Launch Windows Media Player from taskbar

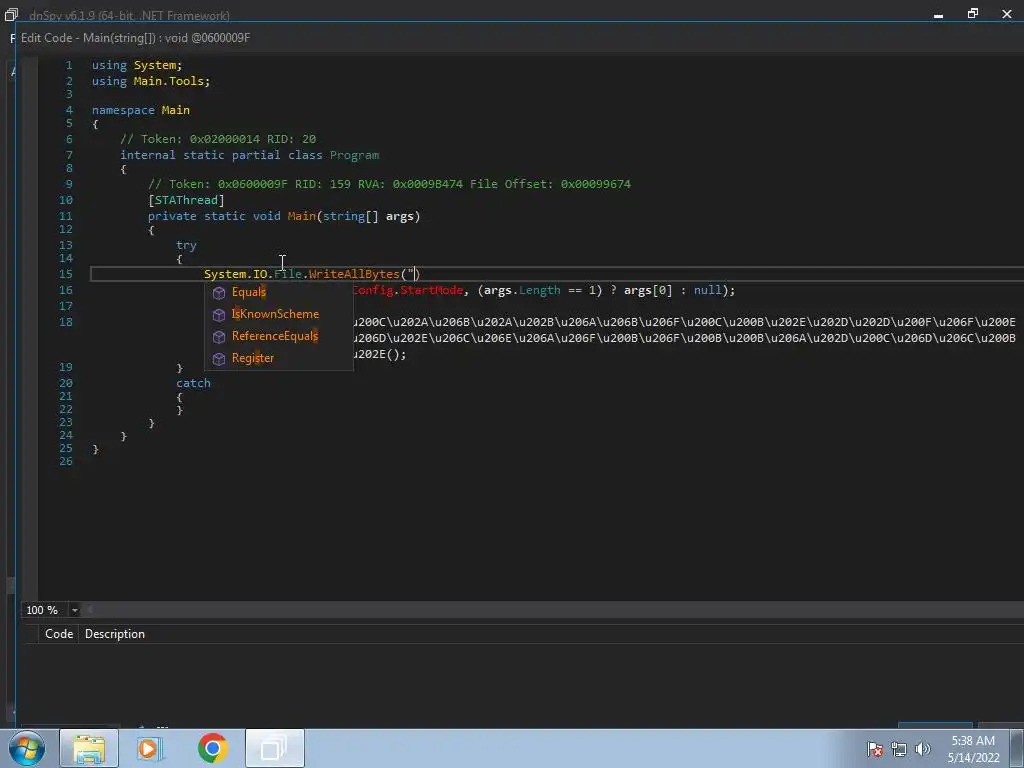point(150,748)
